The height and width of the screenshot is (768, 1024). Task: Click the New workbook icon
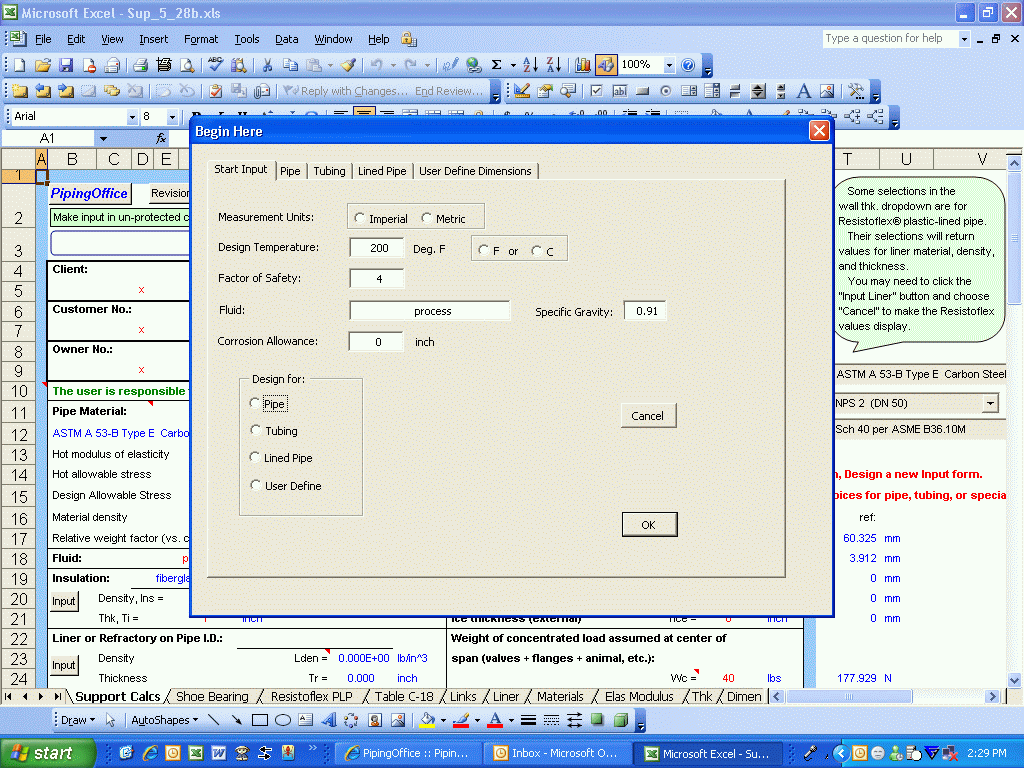pyautogui.click(x=20, y=65)
